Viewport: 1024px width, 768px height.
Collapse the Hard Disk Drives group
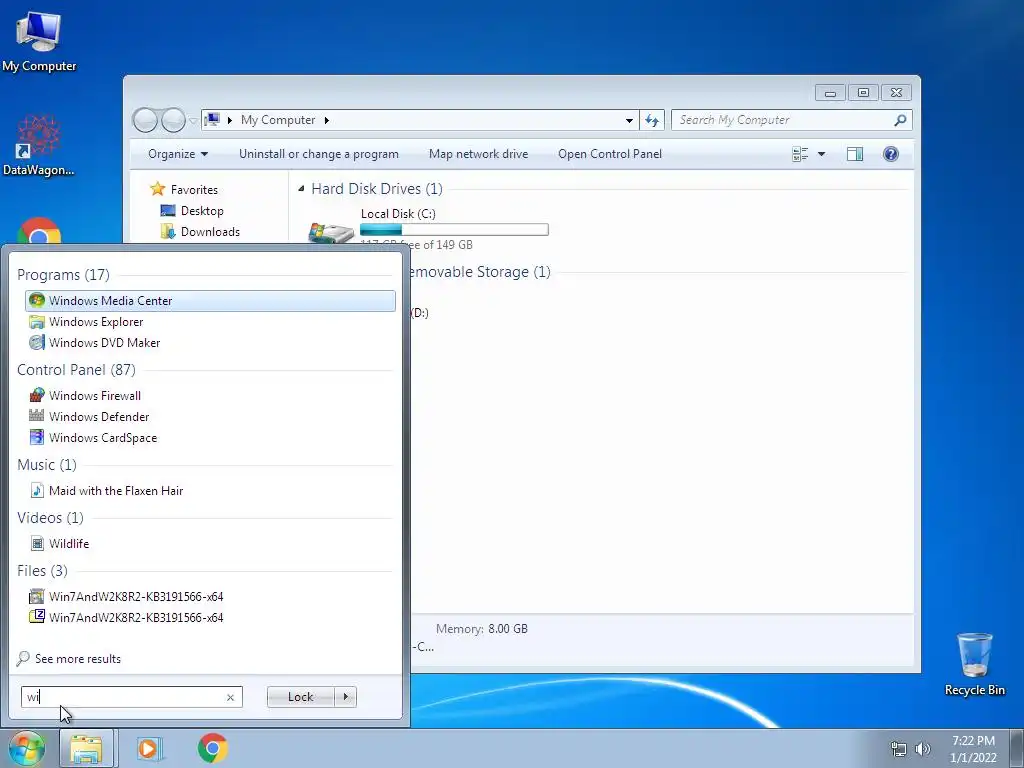(301, 189)
